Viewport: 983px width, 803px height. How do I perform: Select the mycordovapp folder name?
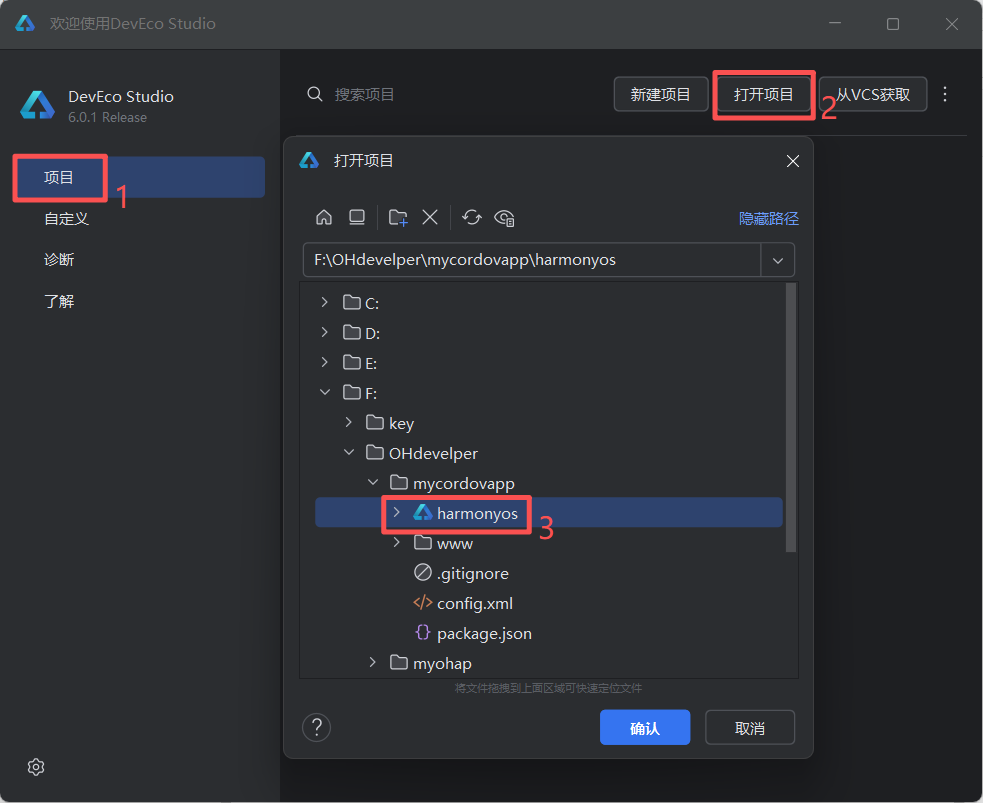tap(464, 484)
